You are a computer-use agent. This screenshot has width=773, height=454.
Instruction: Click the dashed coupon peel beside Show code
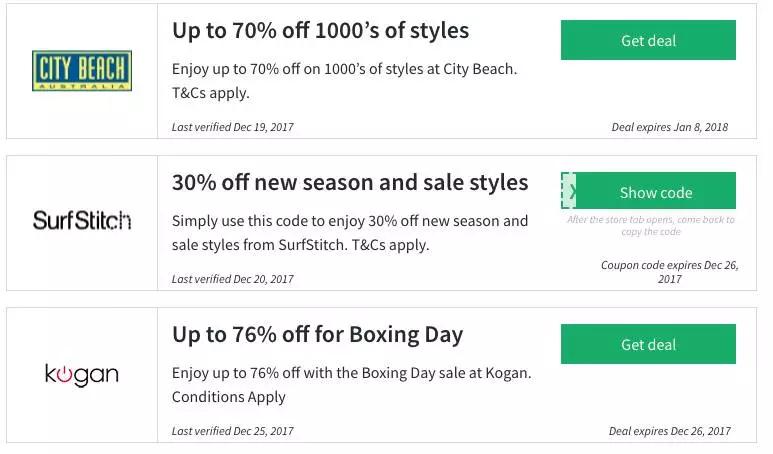pyautogui.click(x=569, y=190)
